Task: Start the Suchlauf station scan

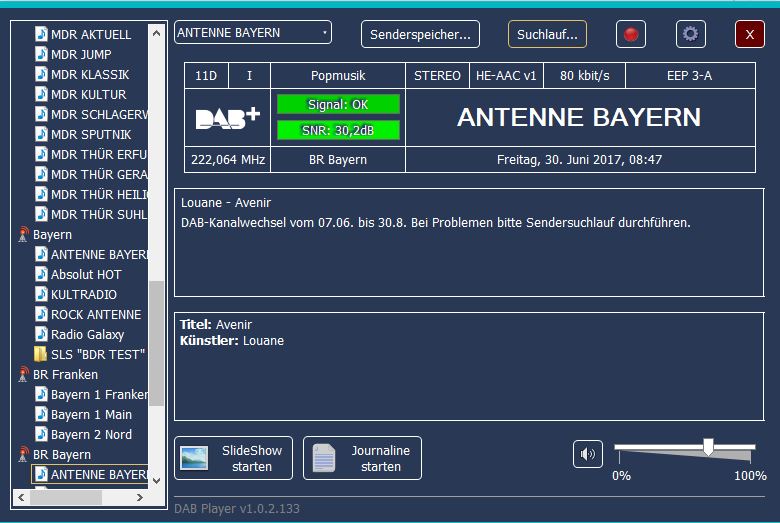Action: click(547, 34)
